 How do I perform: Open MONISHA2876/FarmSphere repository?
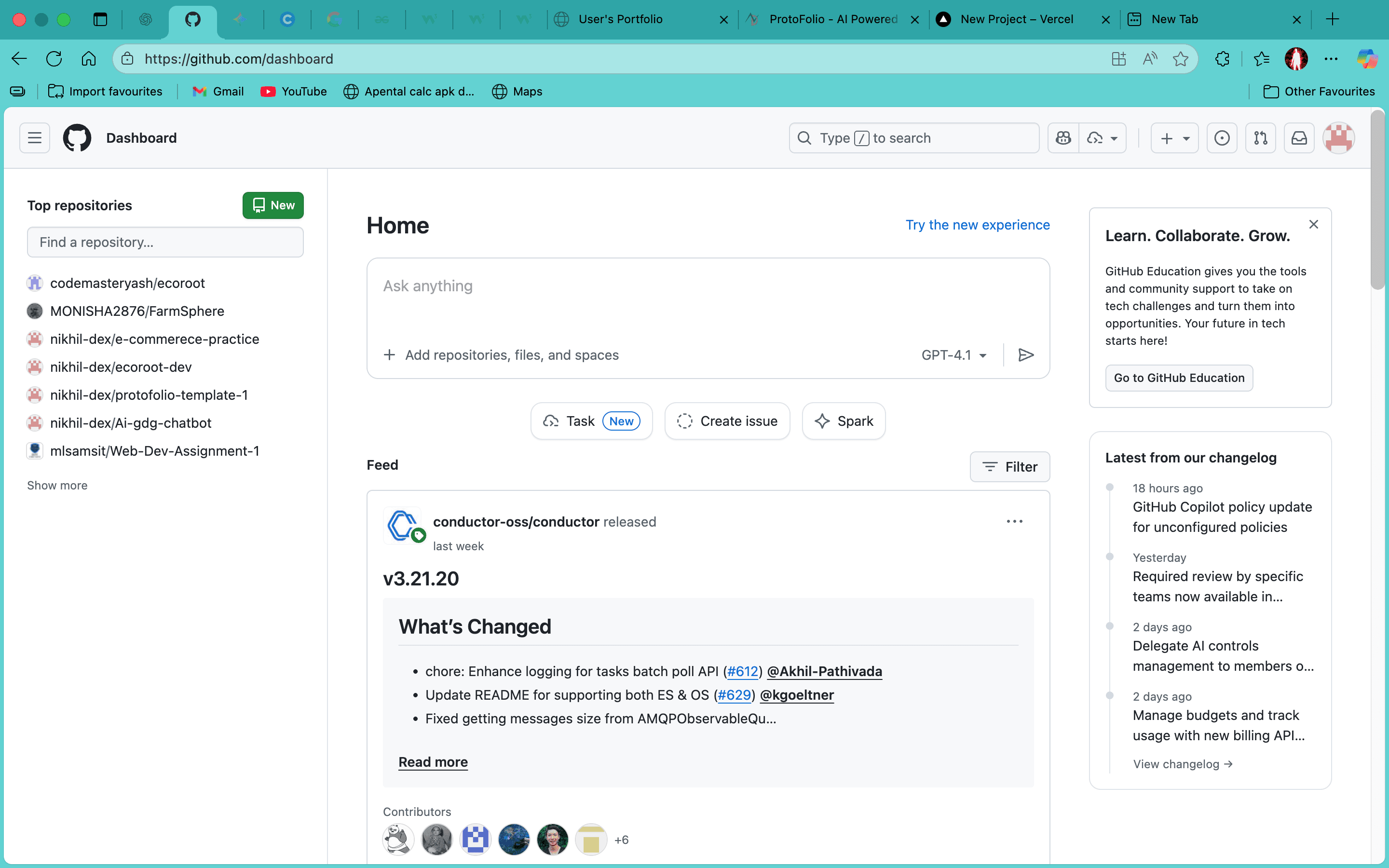(x=137, y=311)
